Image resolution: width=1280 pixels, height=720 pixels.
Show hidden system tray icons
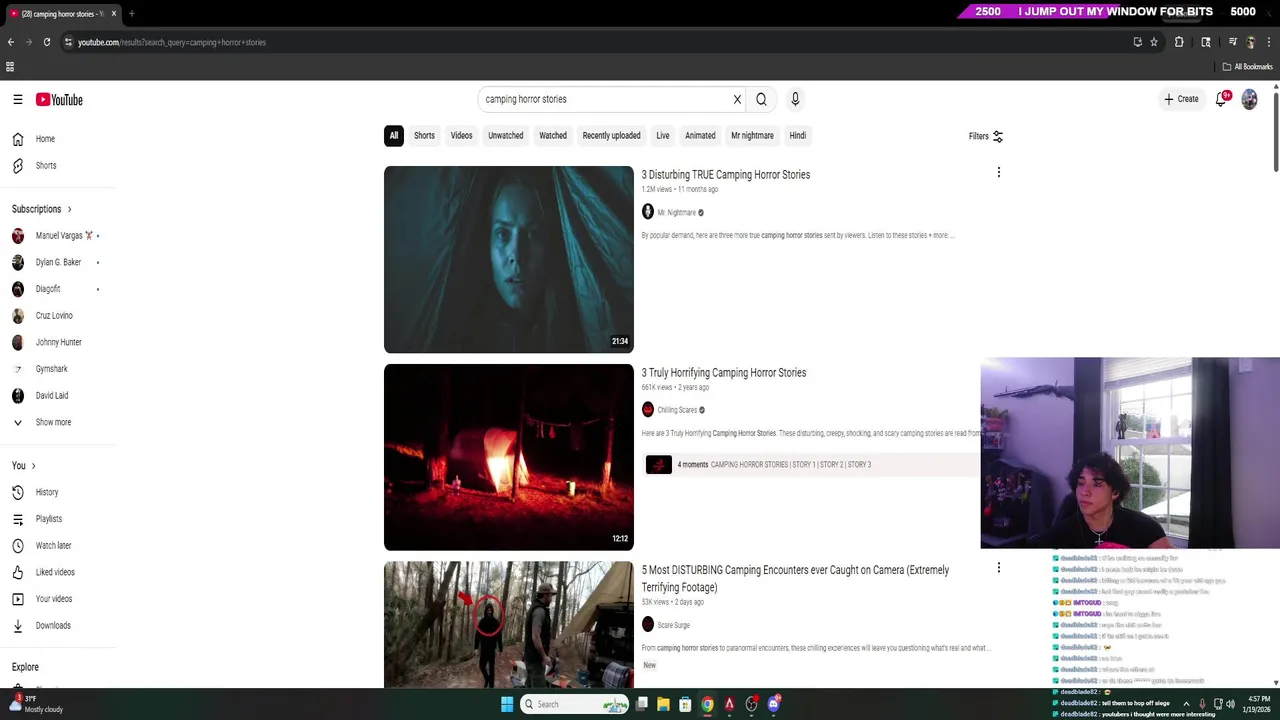(x=1186, y=704)
